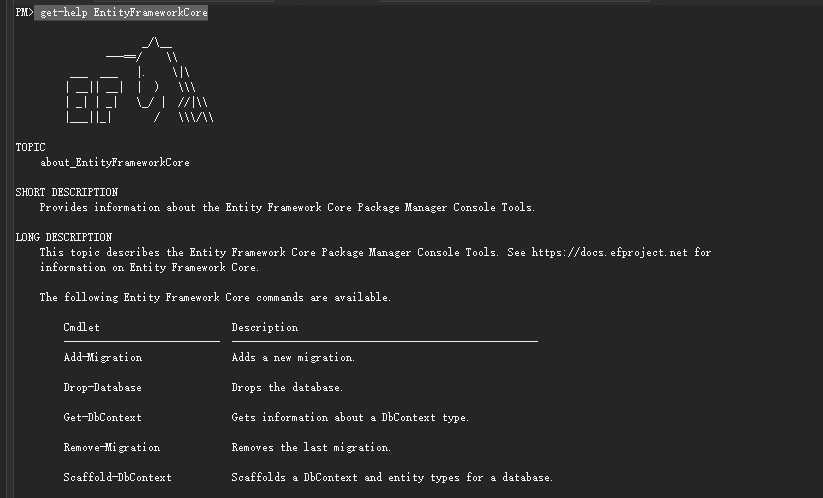This screenshot has width=823, height=498.
Task: Click about_EntityFrameworkCore topic name
Action: 115,163
